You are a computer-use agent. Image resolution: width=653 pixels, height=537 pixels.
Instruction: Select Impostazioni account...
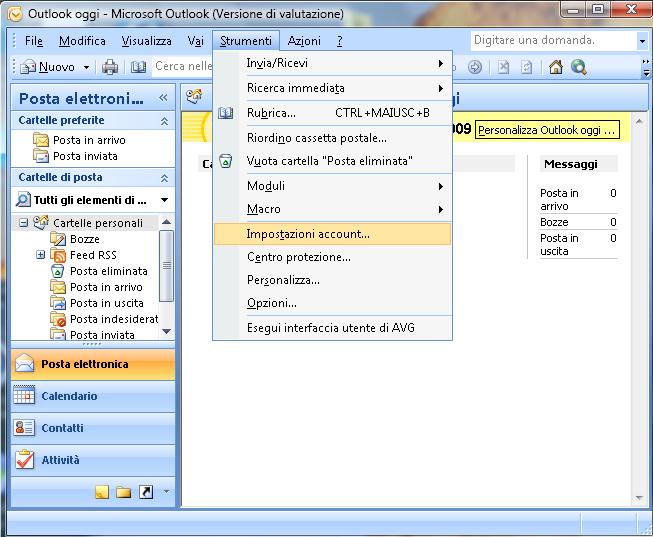coord(332,234)
